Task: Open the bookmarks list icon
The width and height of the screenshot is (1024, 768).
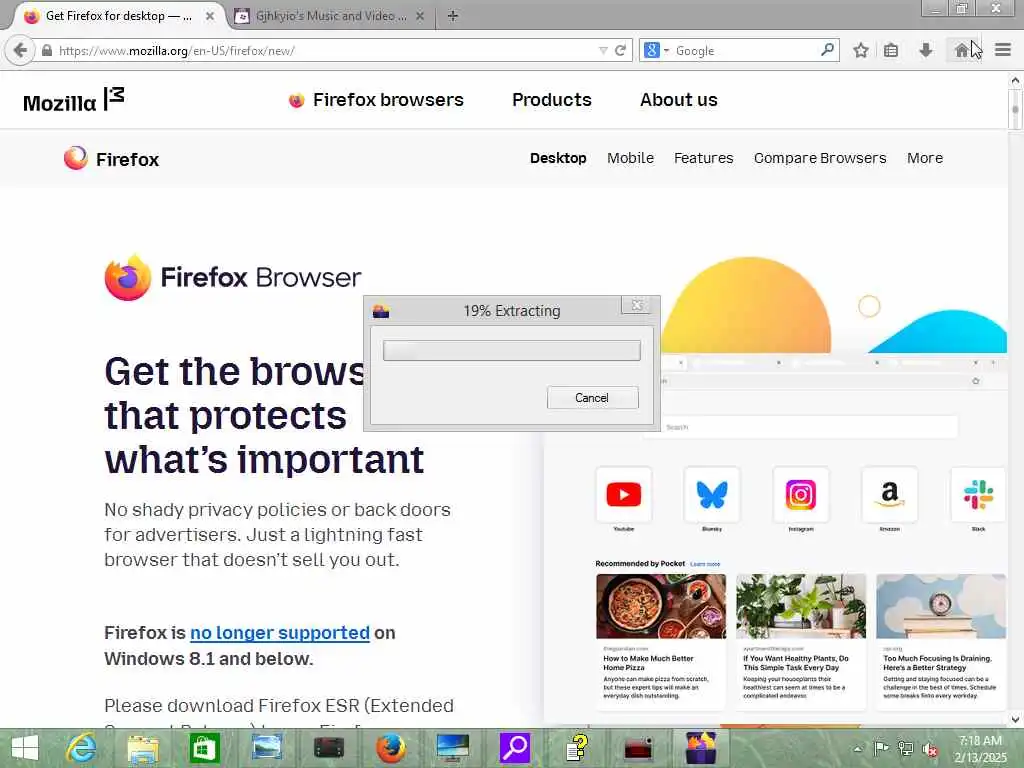Action: pos(891,50)
